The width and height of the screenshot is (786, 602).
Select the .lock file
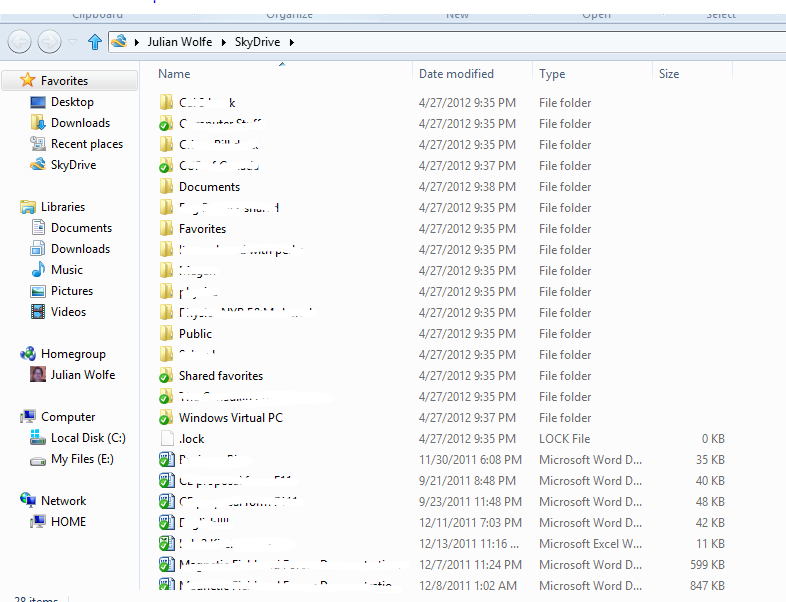coord(191,439)
